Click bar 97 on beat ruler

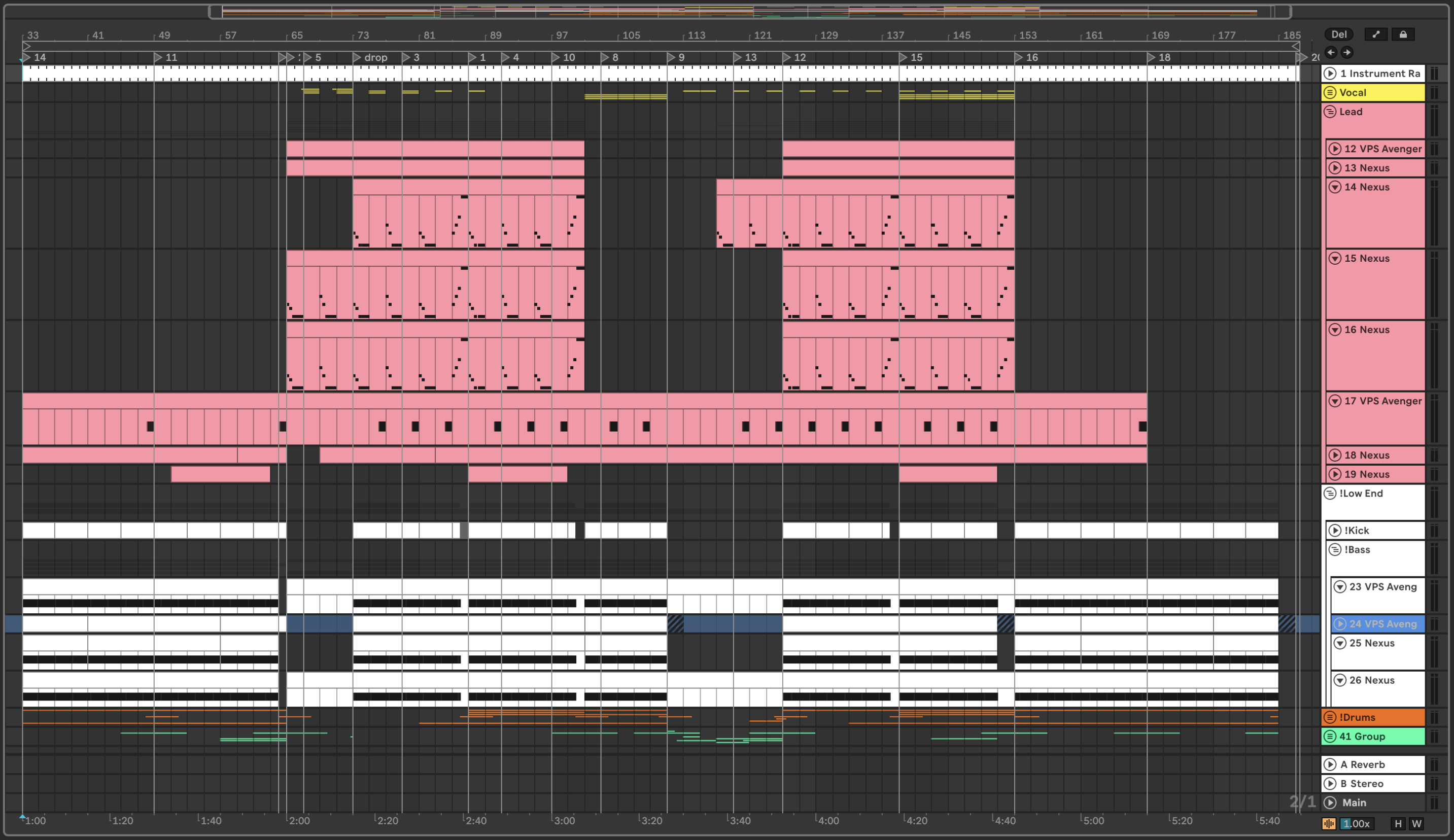562,35
